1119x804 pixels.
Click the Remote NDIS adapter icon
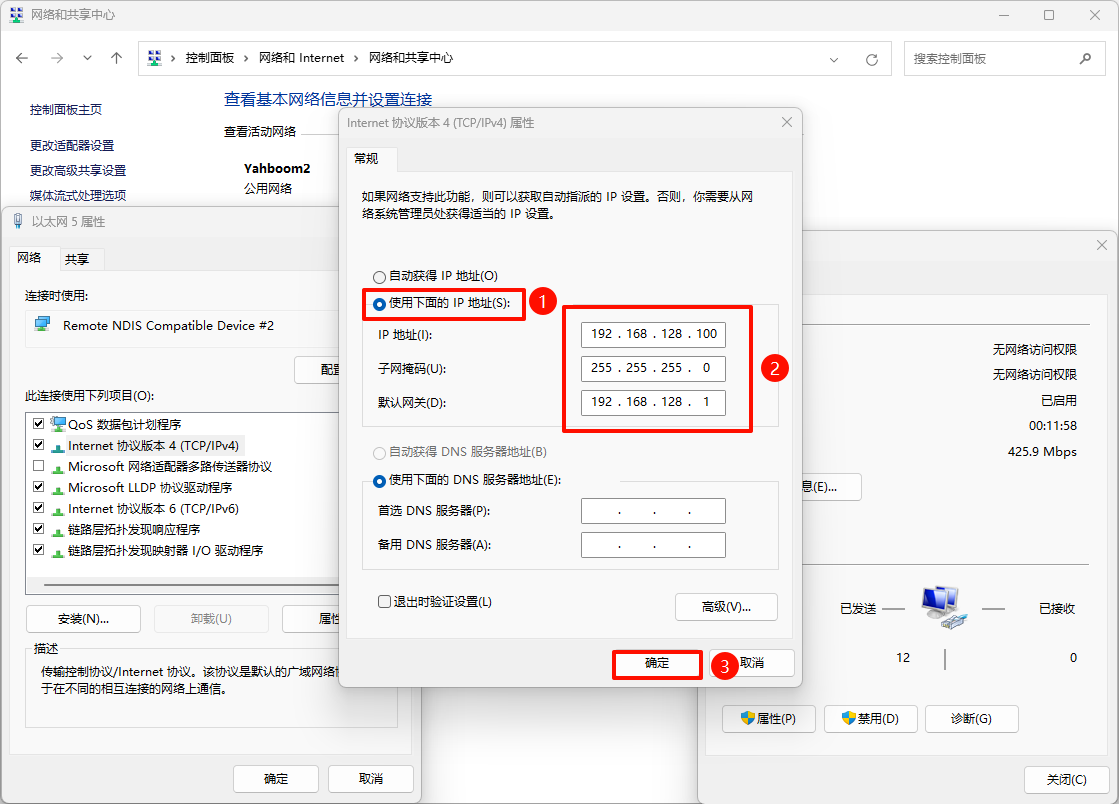(x=43, y=325)
